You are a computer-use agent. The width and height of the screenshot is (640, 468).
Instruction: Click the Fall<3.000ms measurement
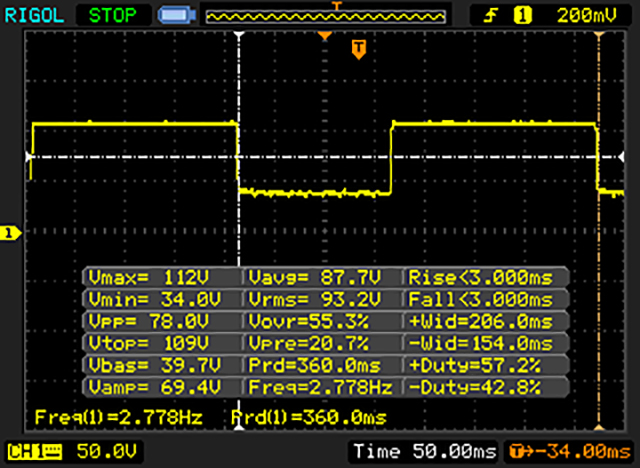coord(481,300)
